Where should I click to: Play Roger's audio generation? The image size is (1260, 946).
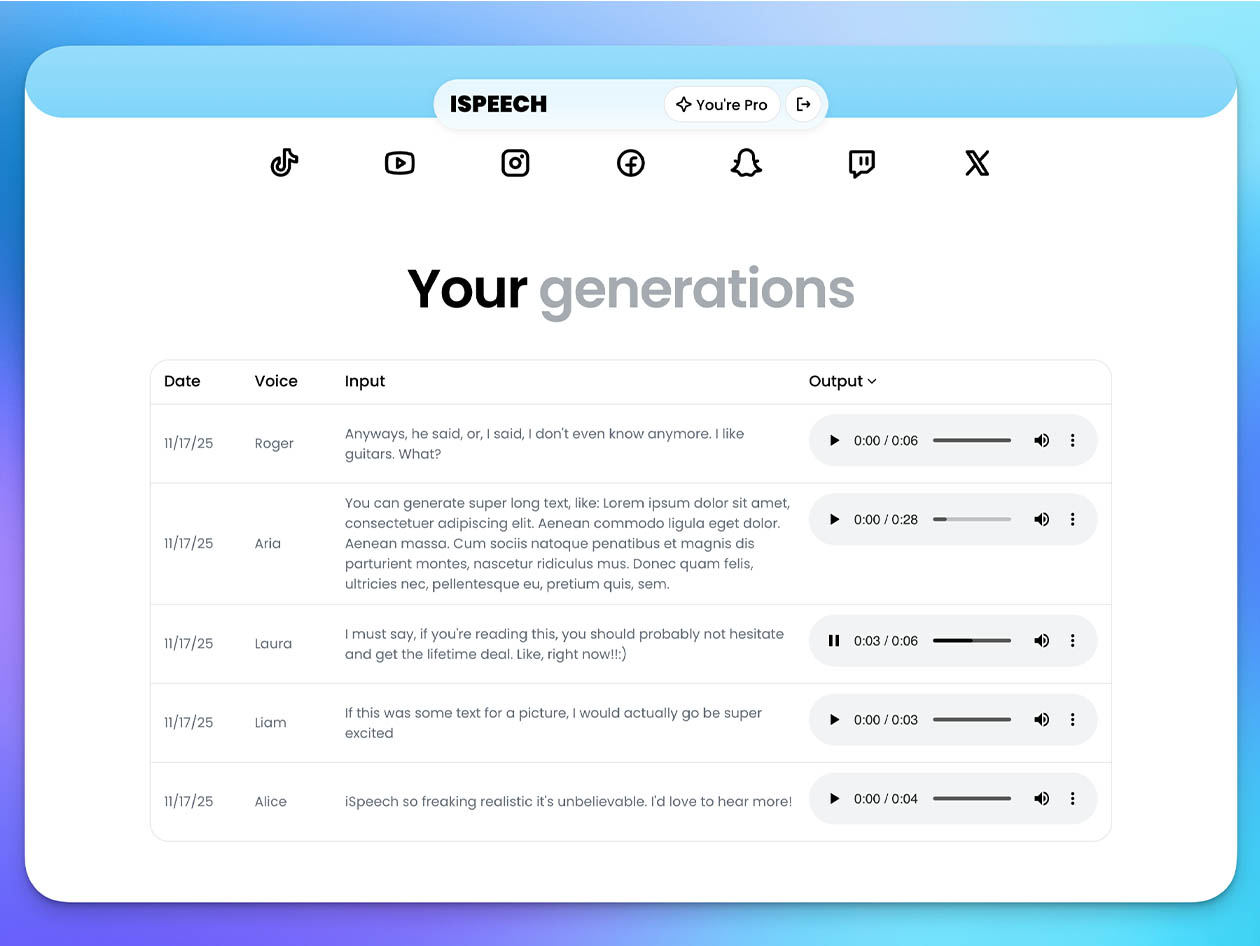pyautogui.click(x=834, y=440)
